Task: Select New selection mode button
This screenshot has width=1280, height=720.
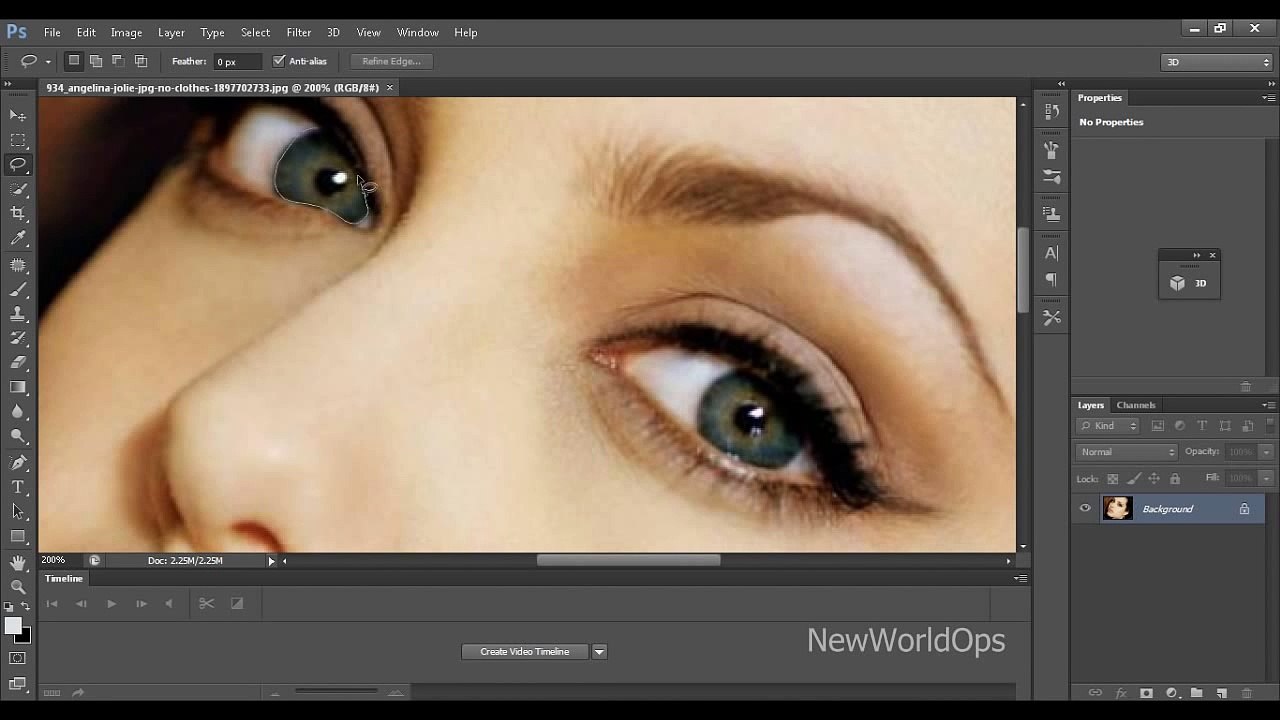Action: coord(73,61)
